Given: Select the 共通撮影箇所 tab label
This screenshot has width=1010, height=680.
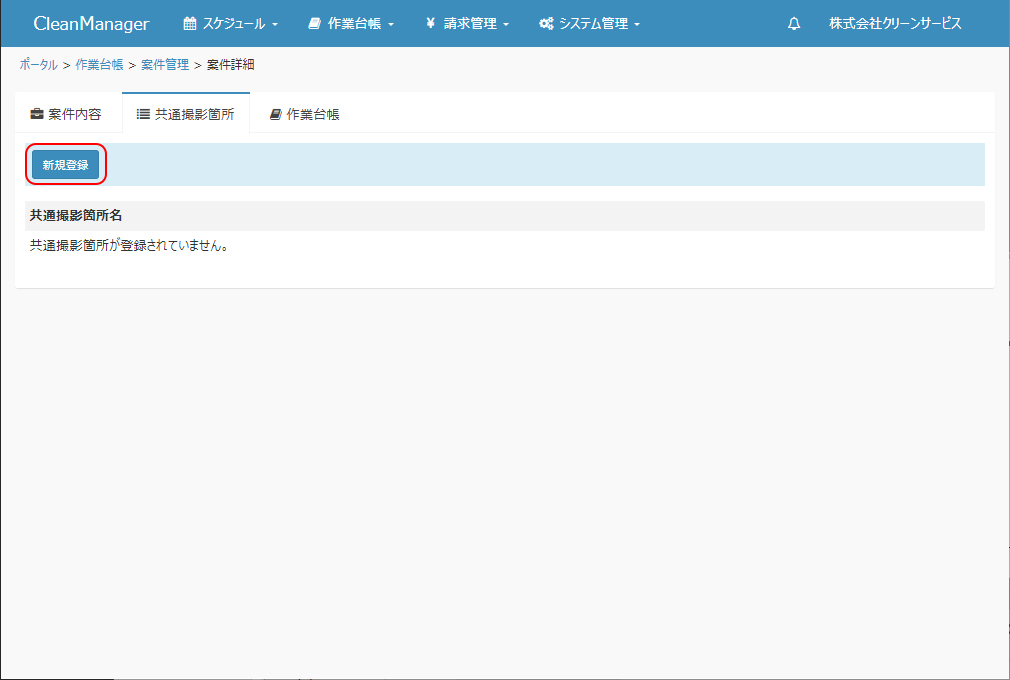Looking at the screenshot, I should pyautogui.click(x=194, y=114).
